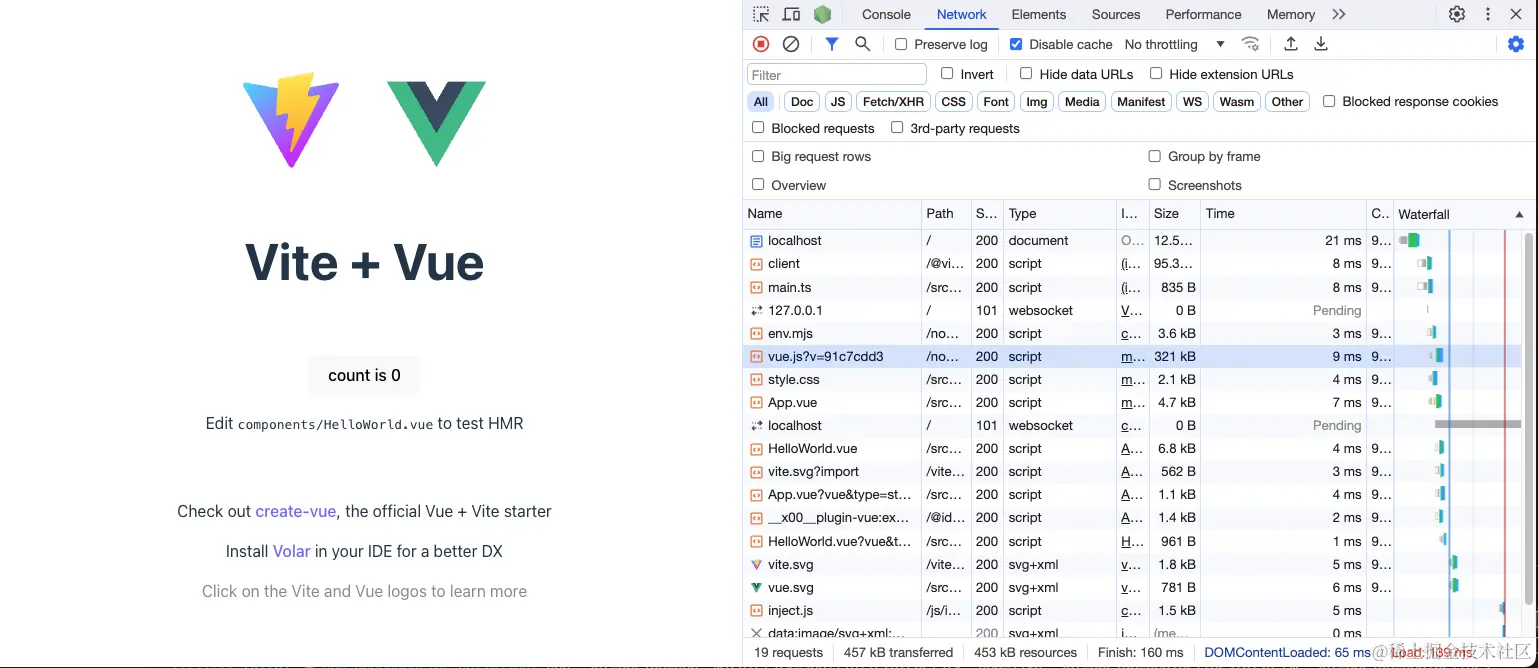Switch to Memory tab
The width and height of the screenshot is (1538, 668).
(x=1291, y=14)
